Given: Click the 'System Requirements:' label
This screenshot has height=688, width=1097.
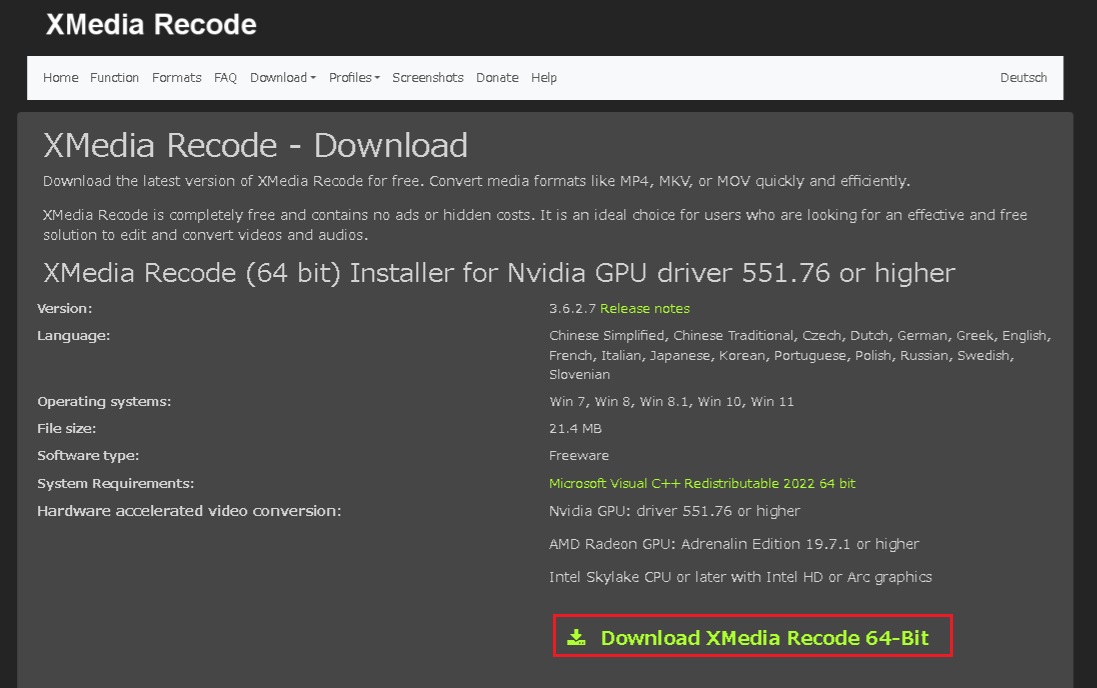Looking at the screenshot, I should click(115, 484).
